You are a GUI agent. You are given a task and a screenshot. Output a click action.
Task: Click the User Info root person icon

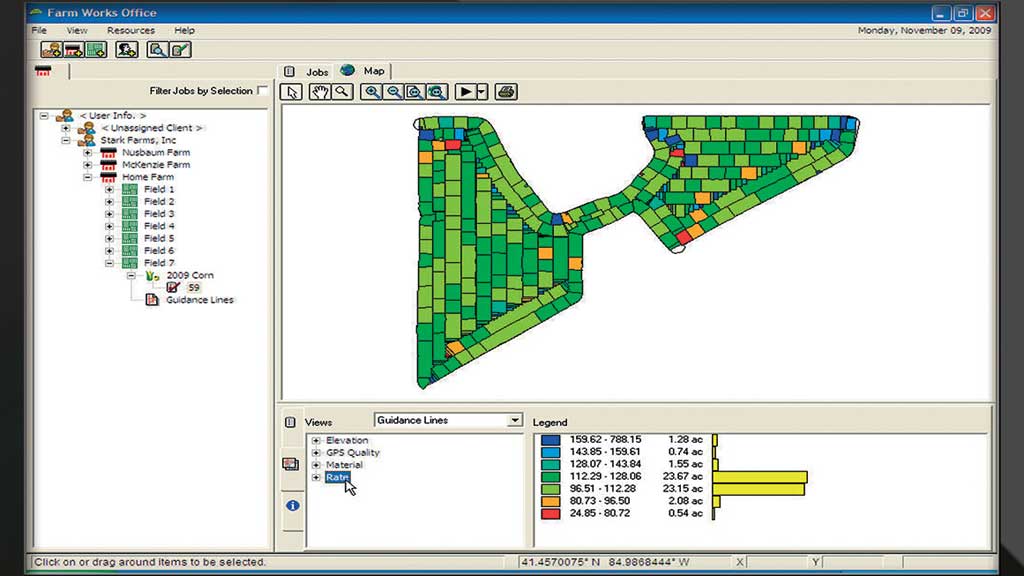tap(65, 116)
